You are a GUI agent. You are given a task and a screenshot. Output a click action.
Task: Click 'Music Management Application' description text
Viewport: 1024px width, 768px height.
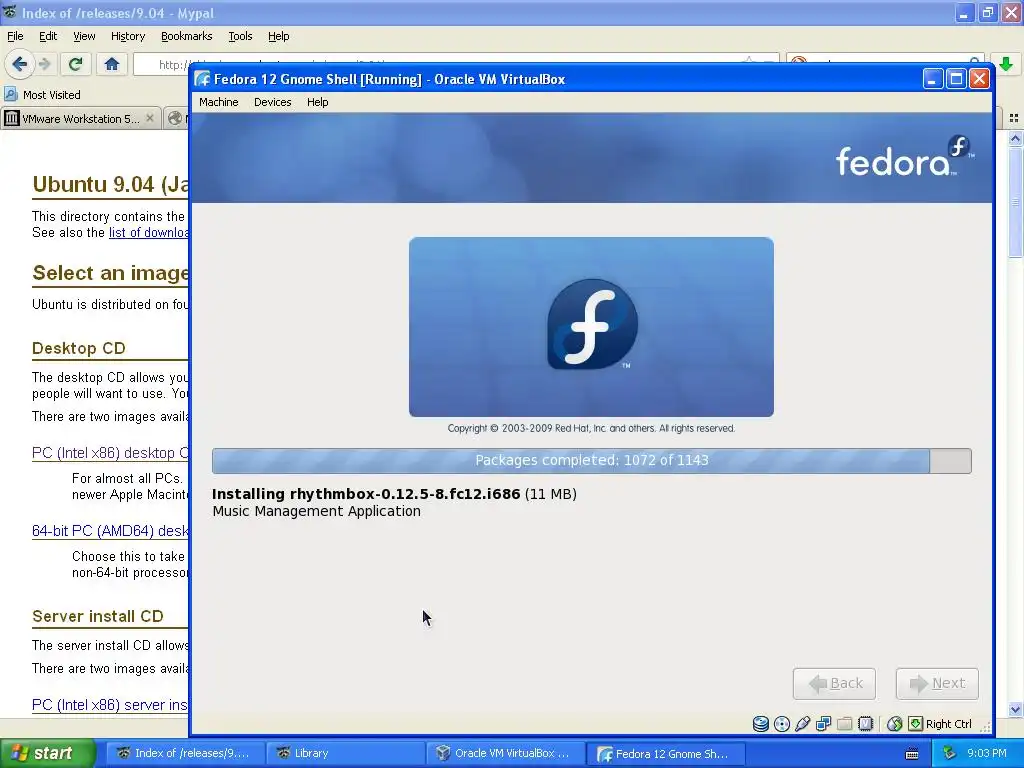317,511
